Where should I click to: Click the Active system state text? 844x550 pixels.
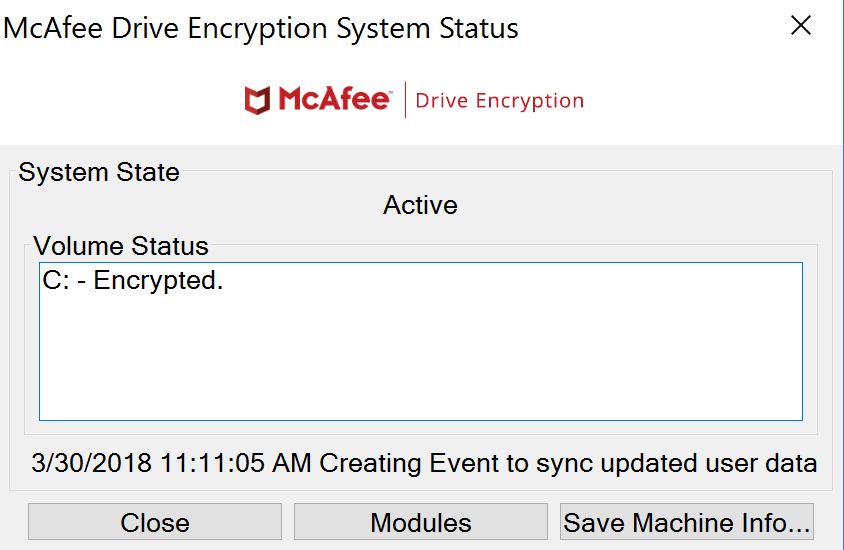(420, 205)
